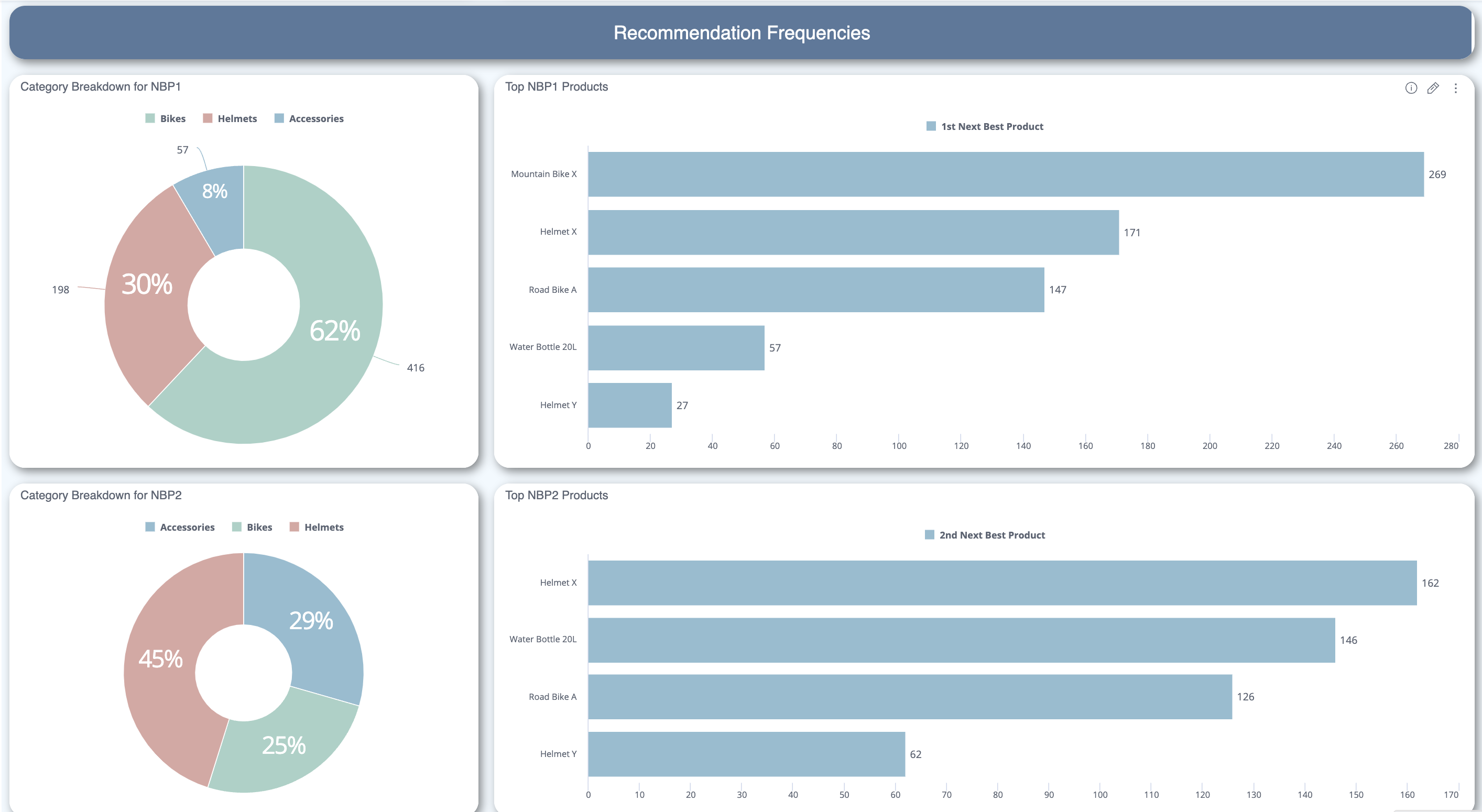1482x812 pixels.
Task: Select the Water Bottle 20L bar showing 57
Action: pos(676,348)
